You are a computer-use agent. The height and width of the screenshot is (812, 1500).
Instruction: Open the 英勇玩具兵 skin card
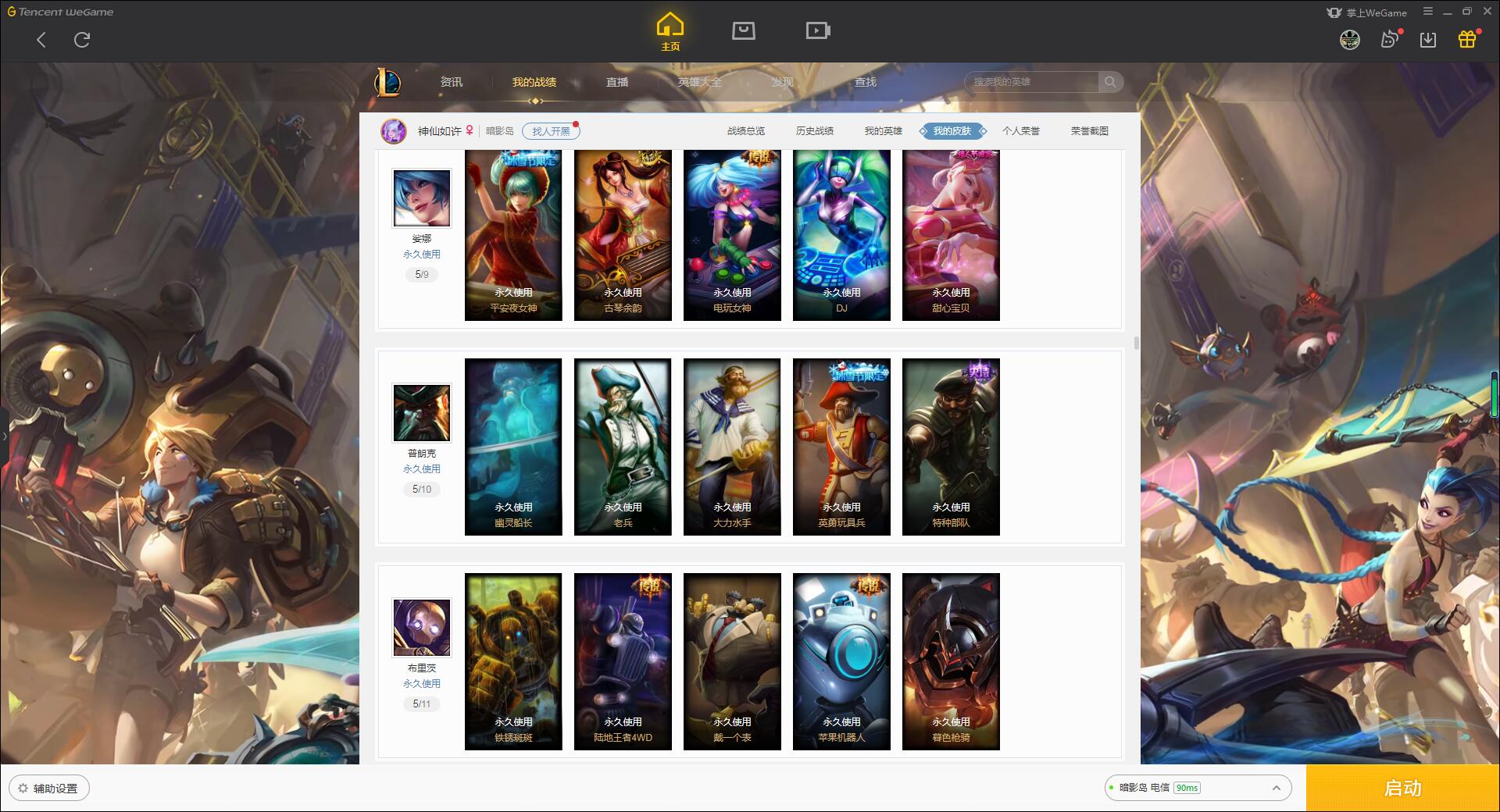(841, 447)
